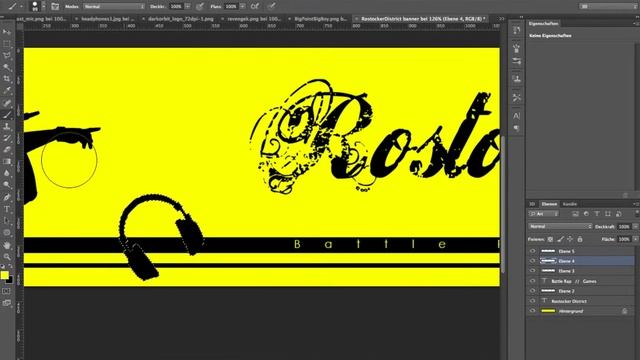Select the Pen tool
The image size is (640, 360).
tap(7, 197)
